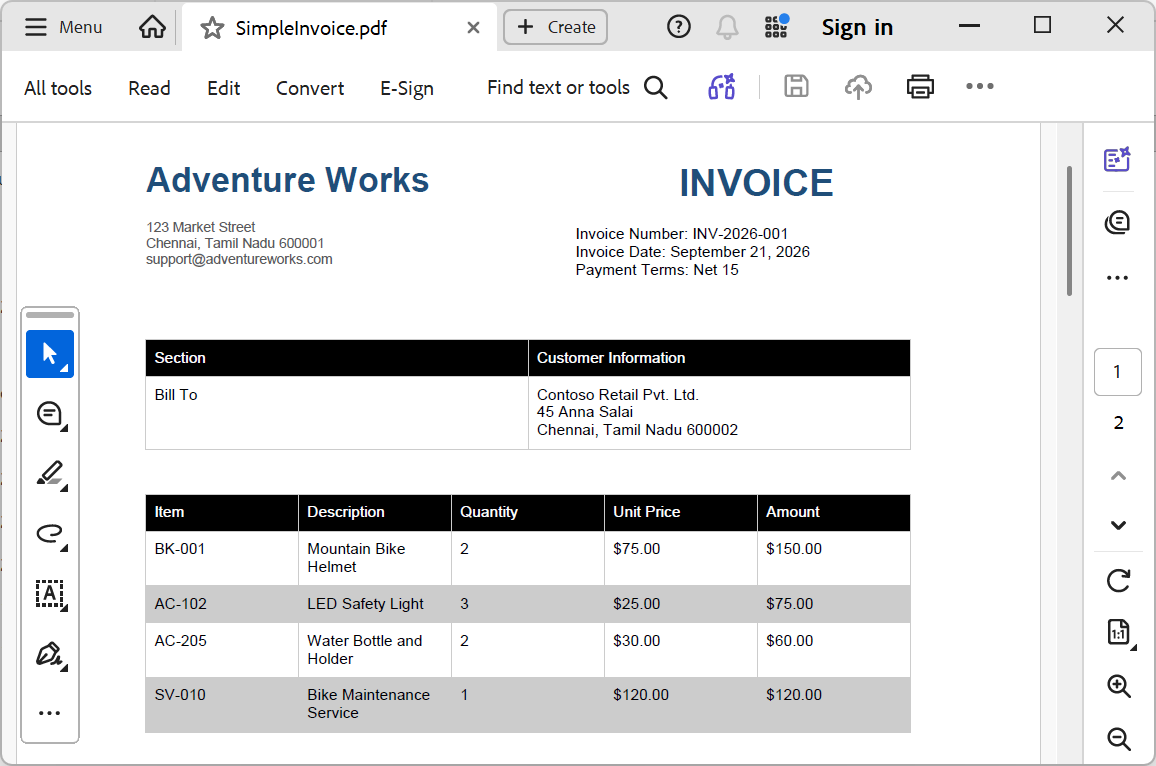Switch to the Read tab

point(149,88)
